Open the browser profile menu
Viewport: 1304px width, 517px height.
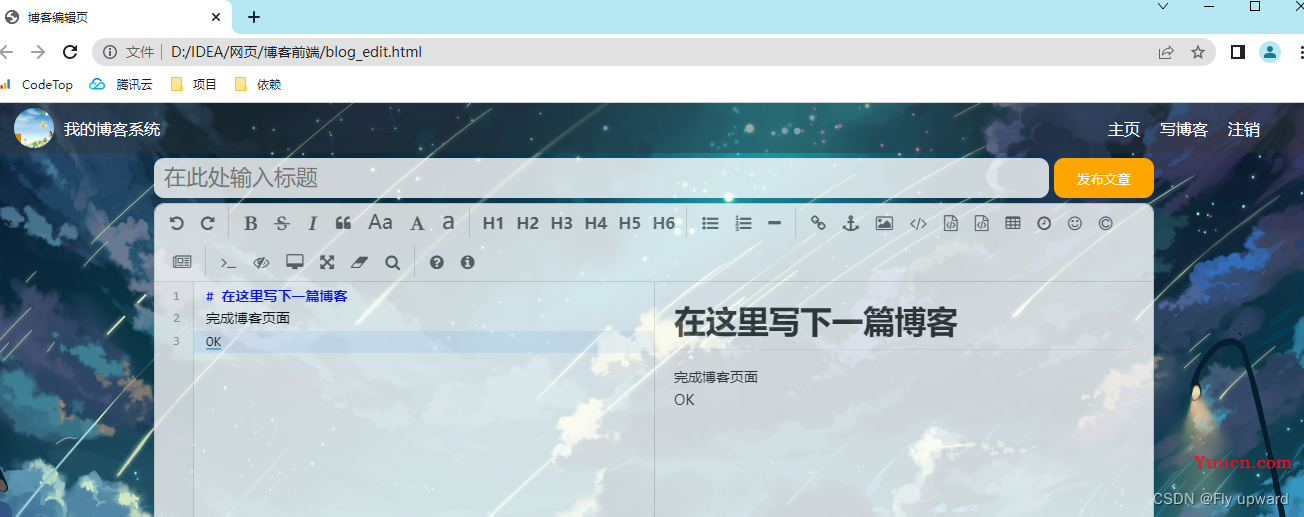(1270, 52)
